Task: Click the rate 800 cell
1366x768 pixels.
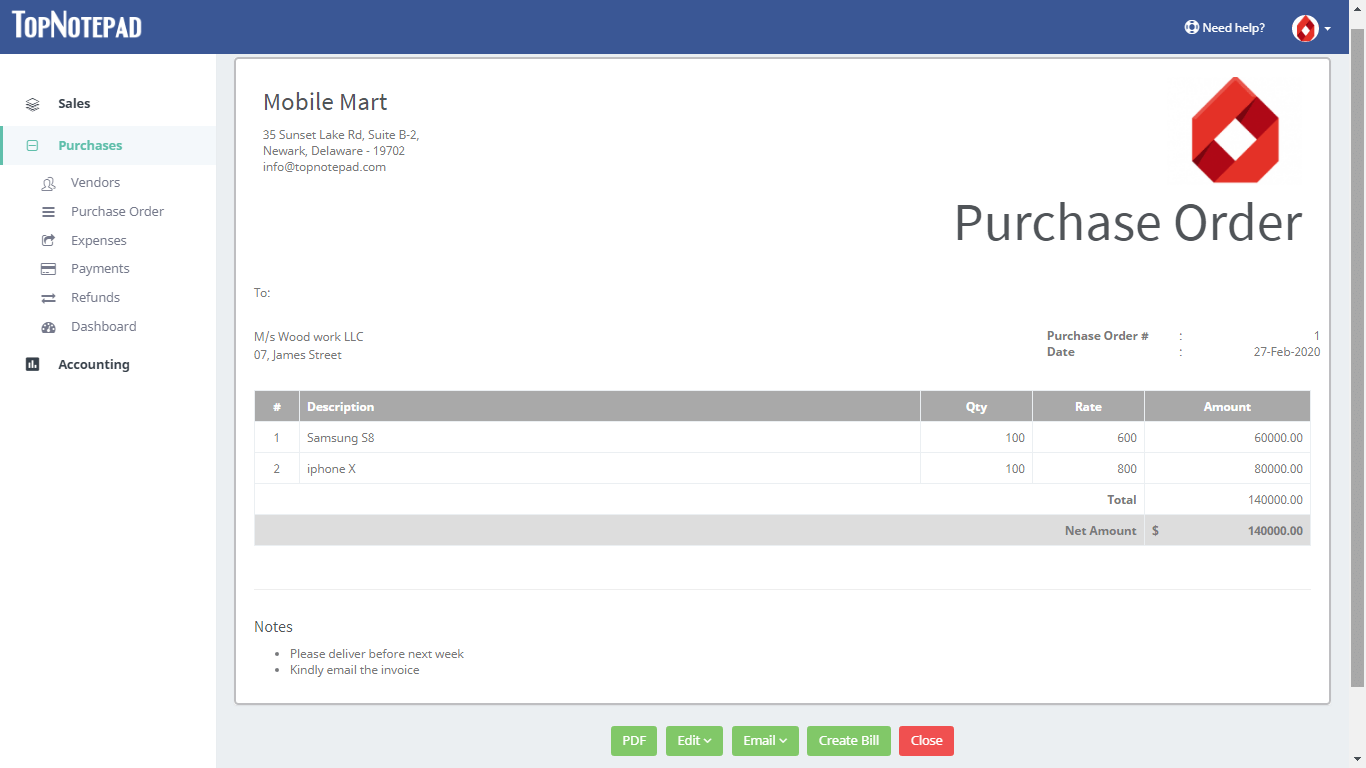Action: (1088, 469)
